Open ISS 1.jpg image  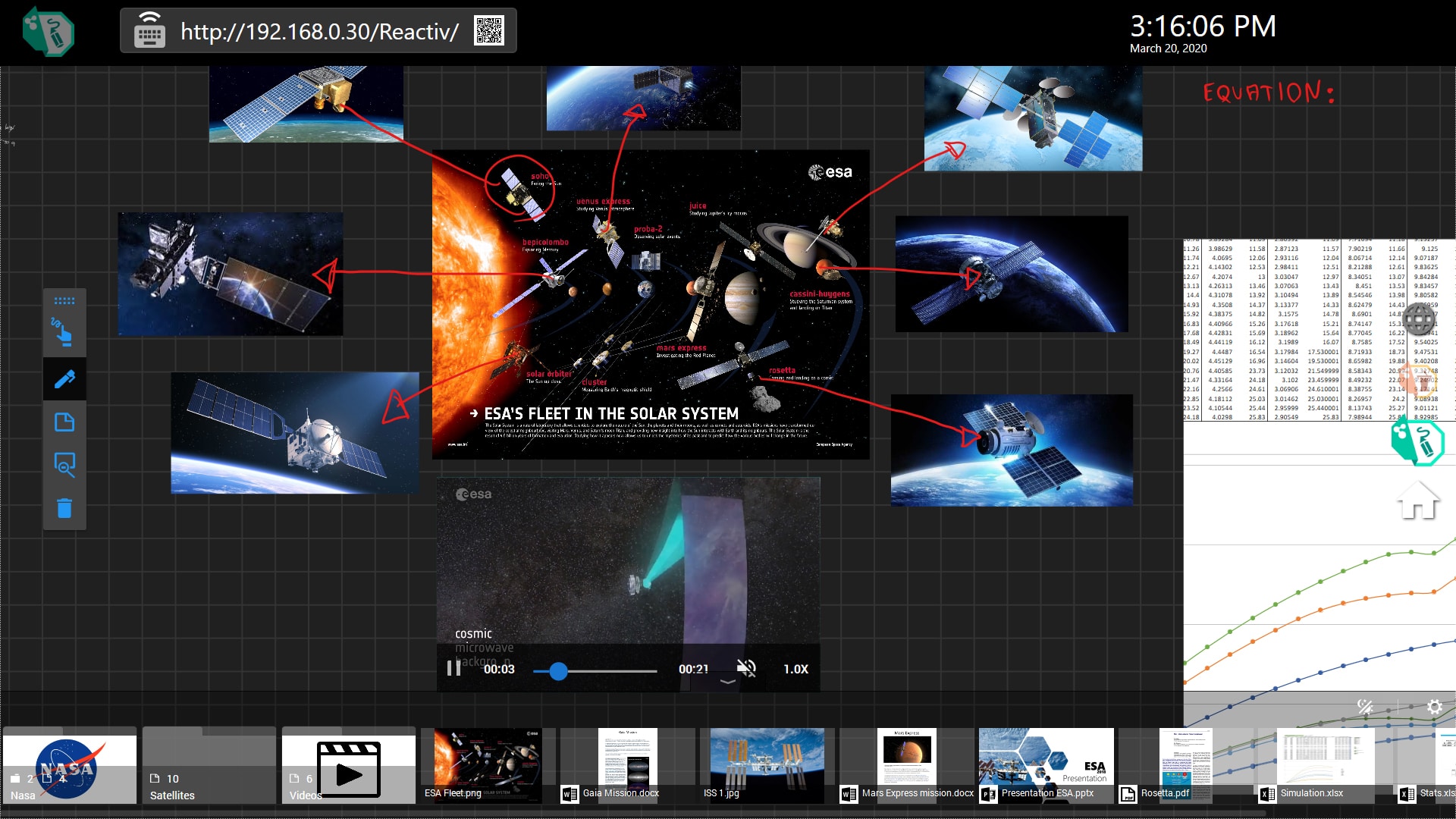tap(767, 766)
